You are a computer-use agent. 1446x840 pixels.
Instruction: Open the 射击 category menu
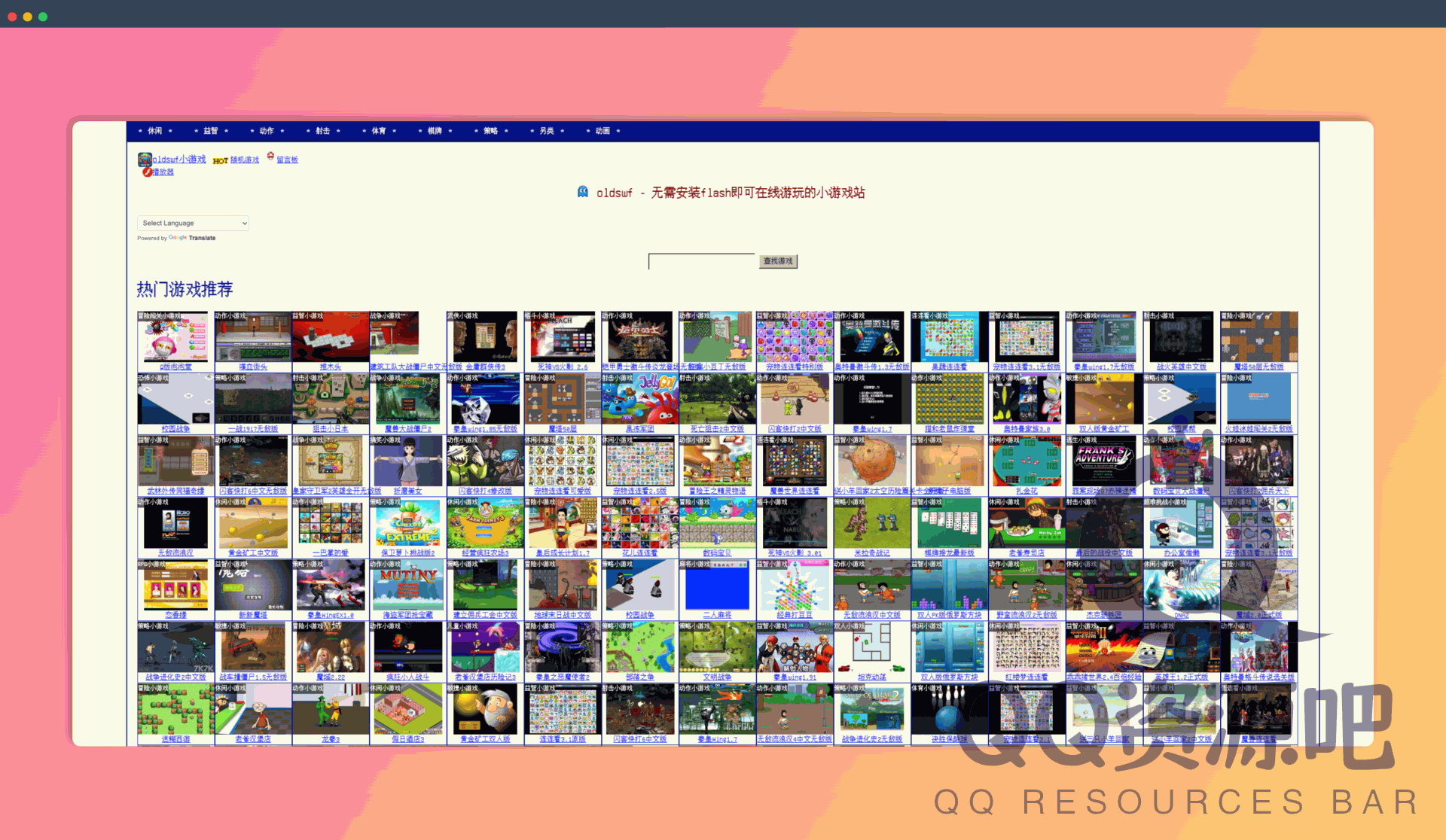(322, 131)
